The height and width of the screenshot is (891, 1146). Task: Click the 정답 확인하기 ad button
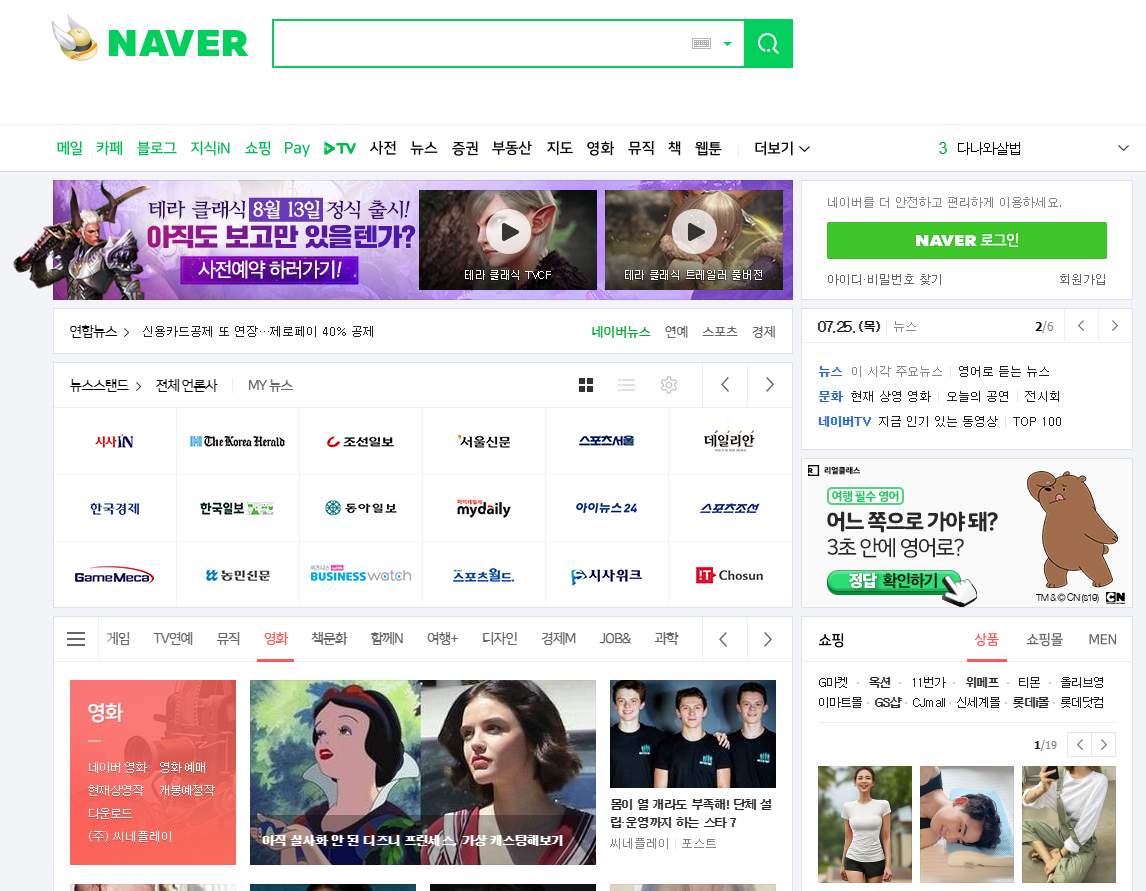[892, 580]
